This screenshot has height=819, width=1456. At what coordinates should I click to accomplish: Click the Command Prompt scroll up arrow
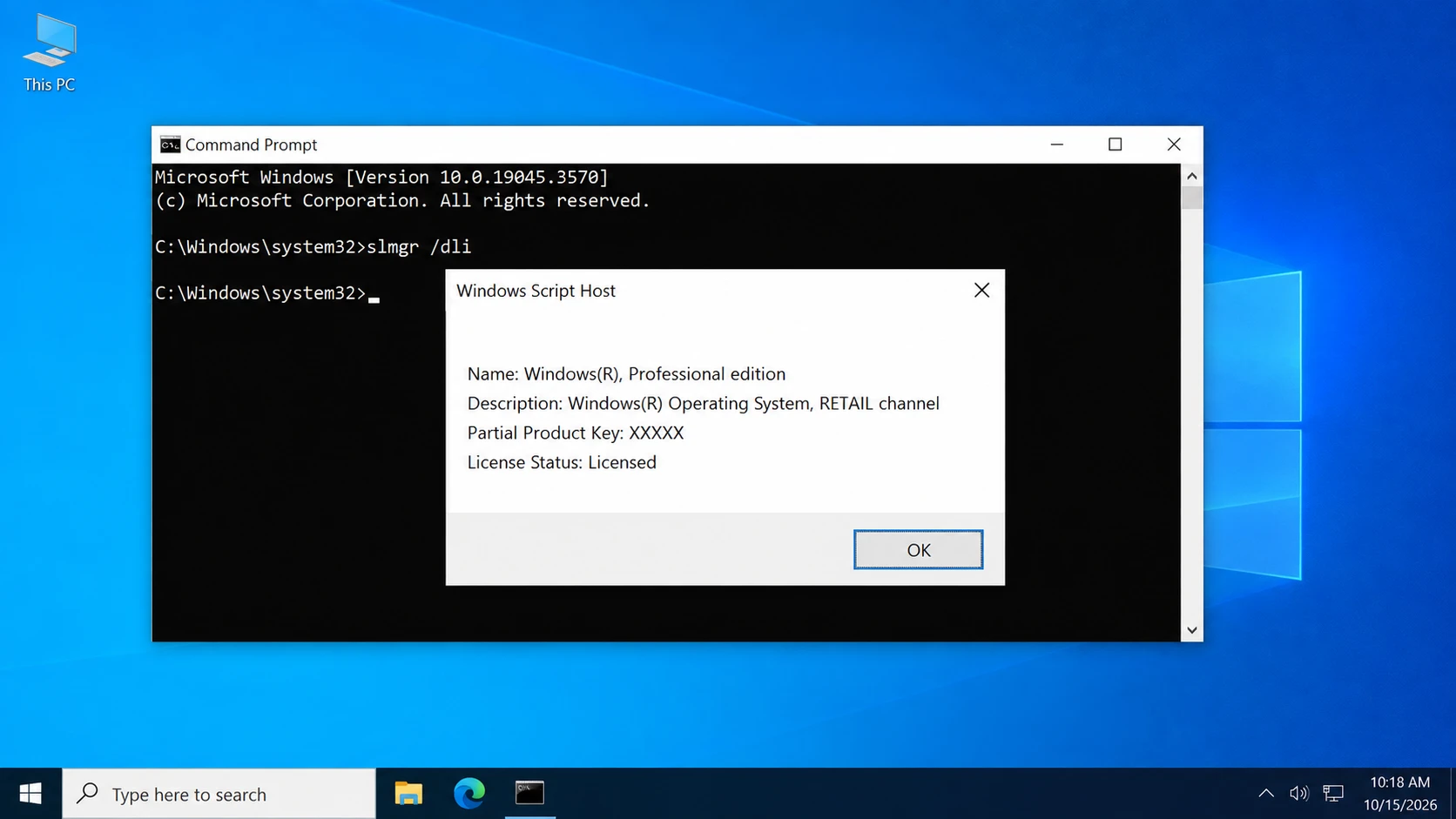pos(1191,176)
